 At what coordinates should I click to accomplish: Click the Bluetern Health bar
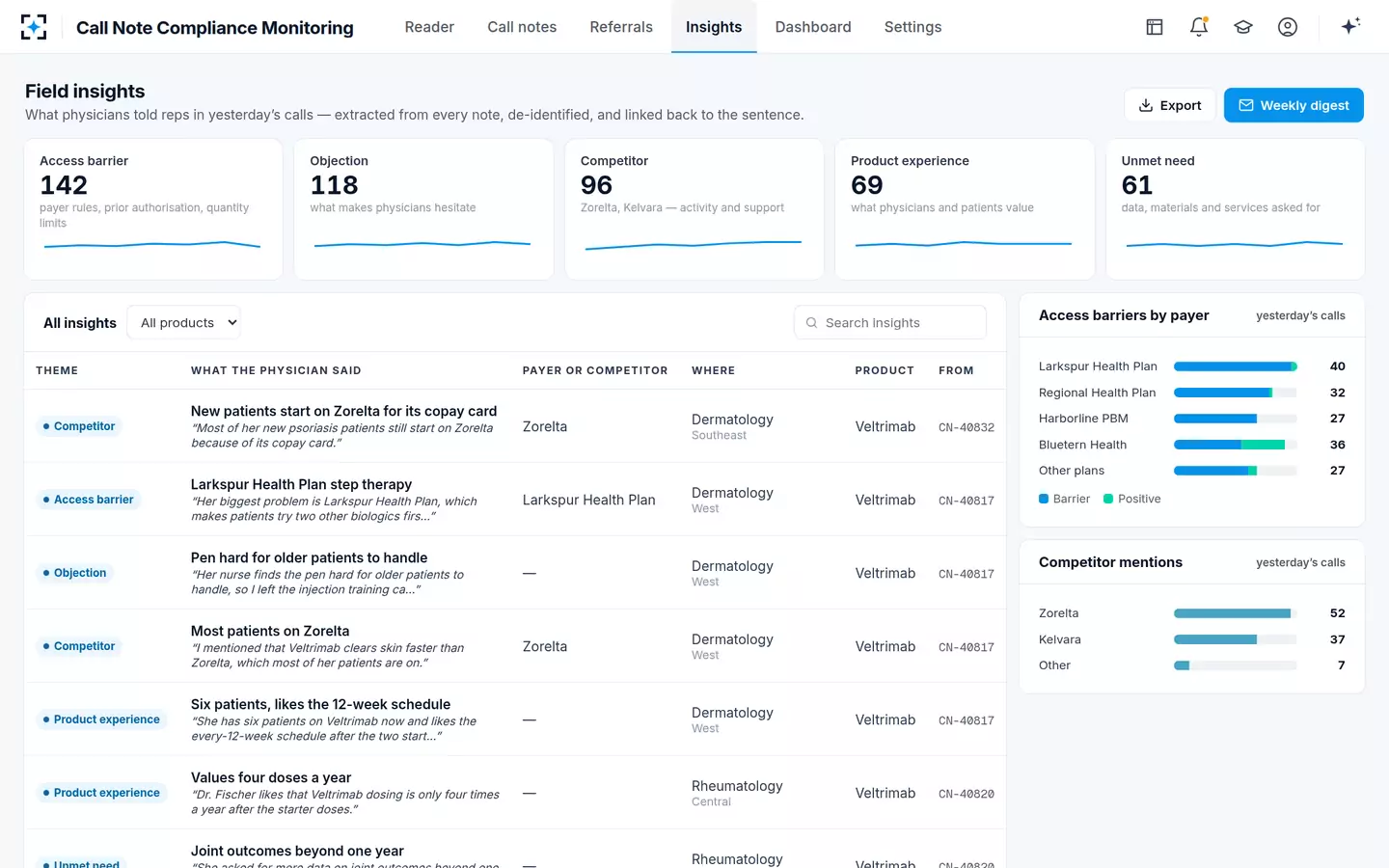coord(1236,445)
